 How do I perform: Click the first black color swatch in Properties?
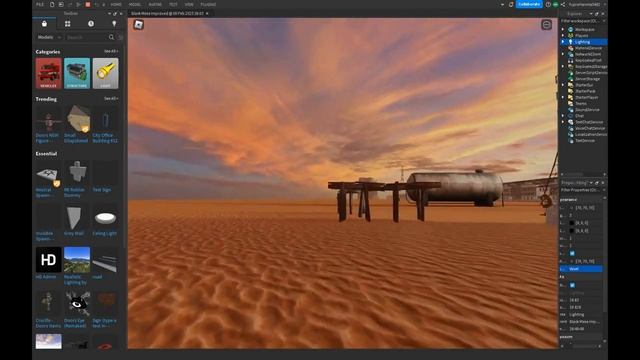click(572, 223)
